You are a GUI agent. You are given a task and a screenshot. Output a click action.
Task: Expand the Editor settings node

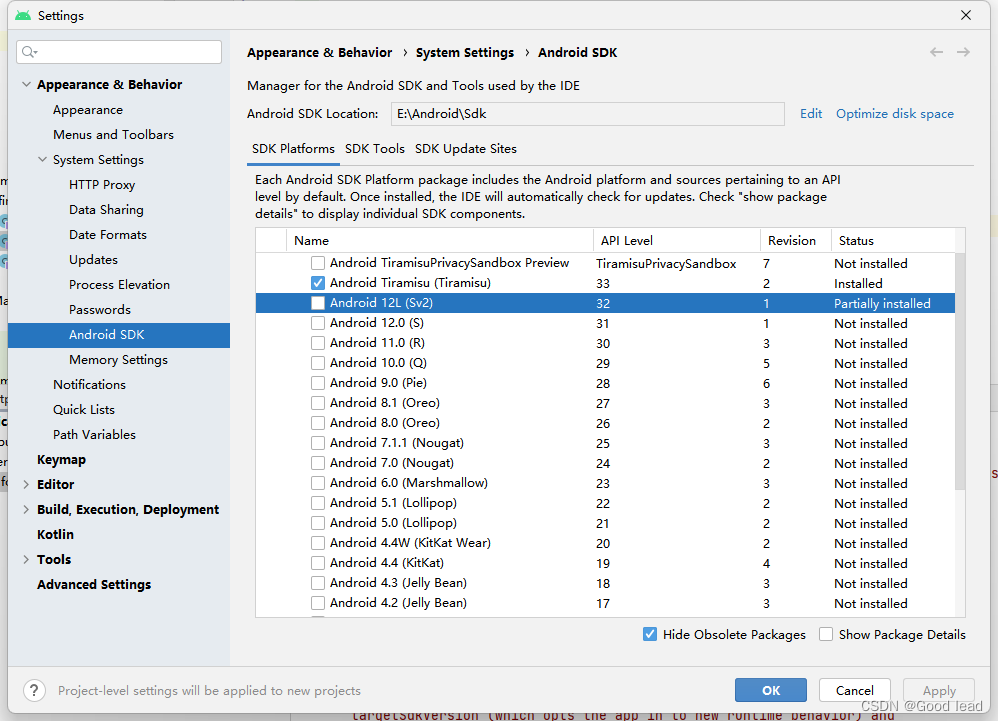pos(26,484)
